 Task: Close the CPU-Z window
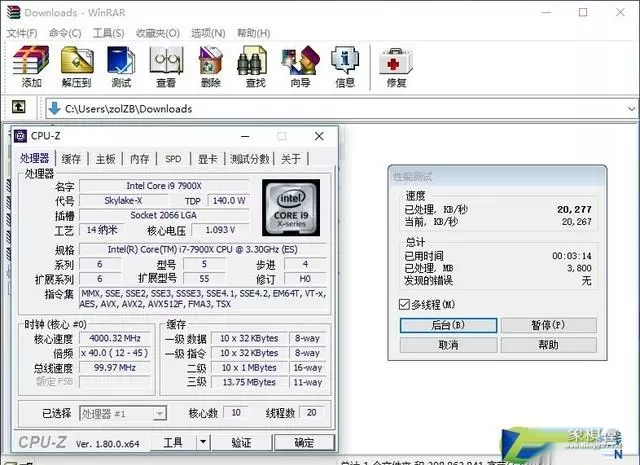point(319,136)
